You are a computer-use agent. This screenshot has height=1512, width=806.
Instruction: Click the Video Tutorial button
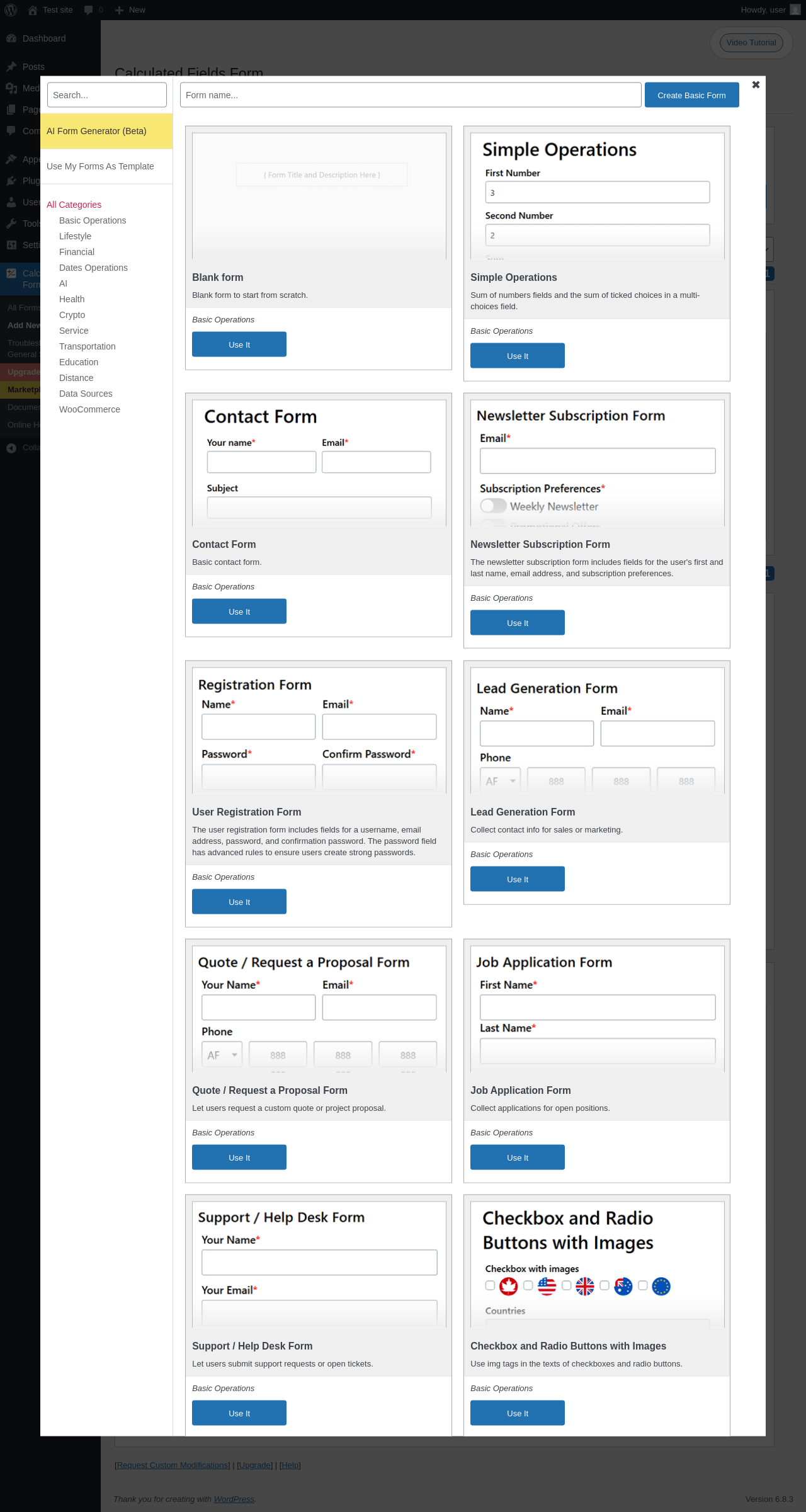(x=751, y=43)
